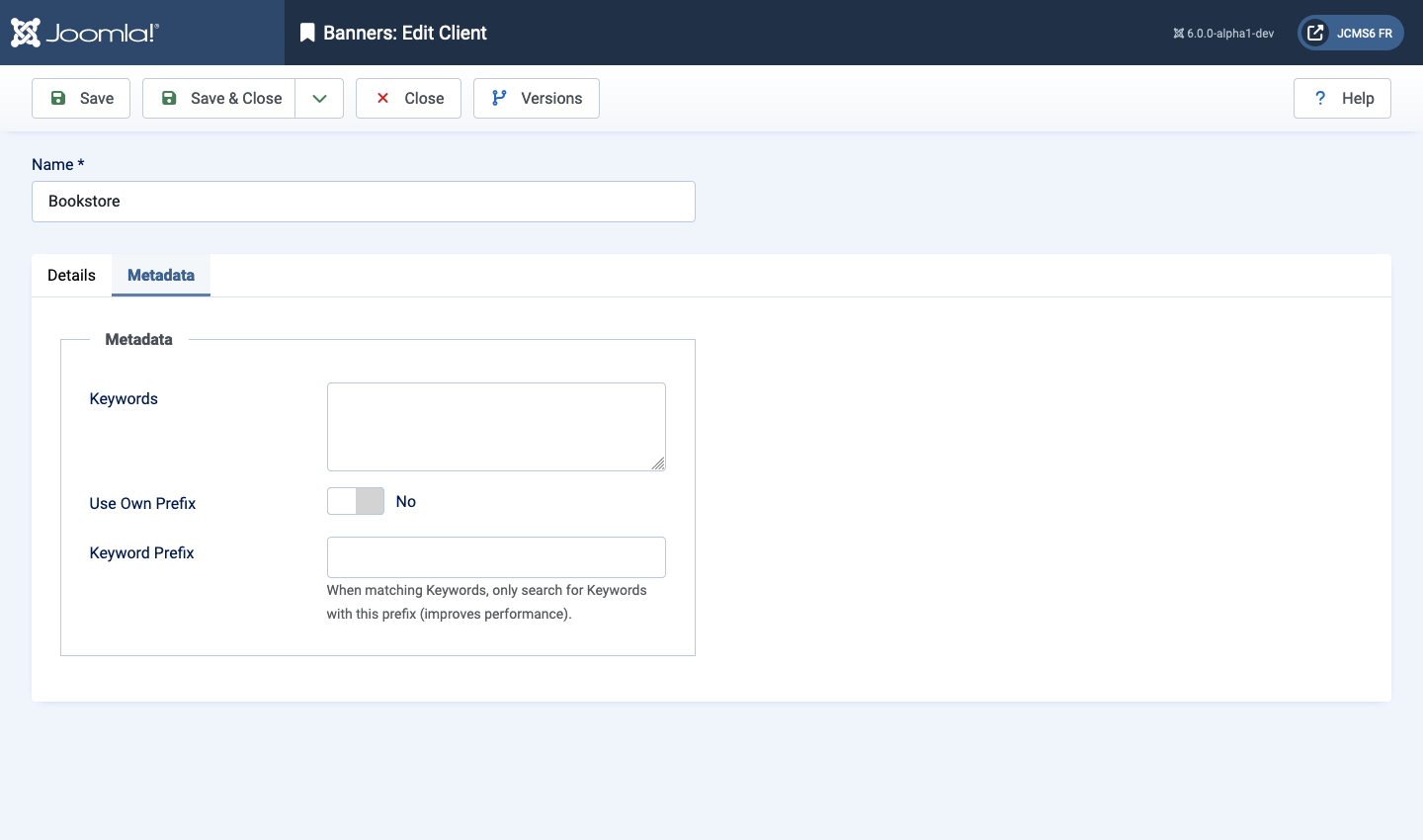
Task: Toggle the Use Own Prefix switch
Action: 356,501
